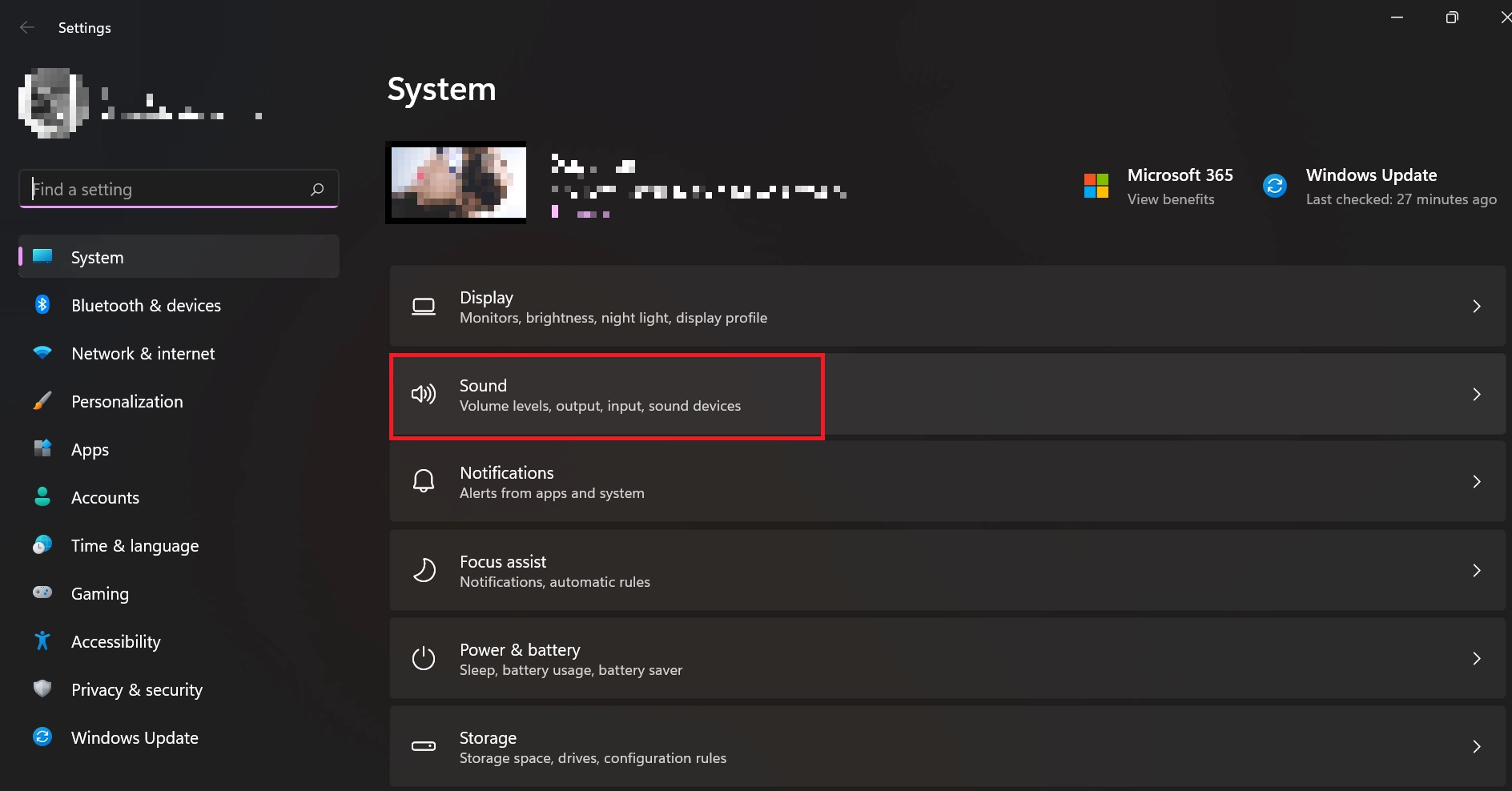The width and height of the screenshot is (1512, 791).
Task: Click the Focus assist moon icon
Action: pyautogui.click(x=424, y=570)
